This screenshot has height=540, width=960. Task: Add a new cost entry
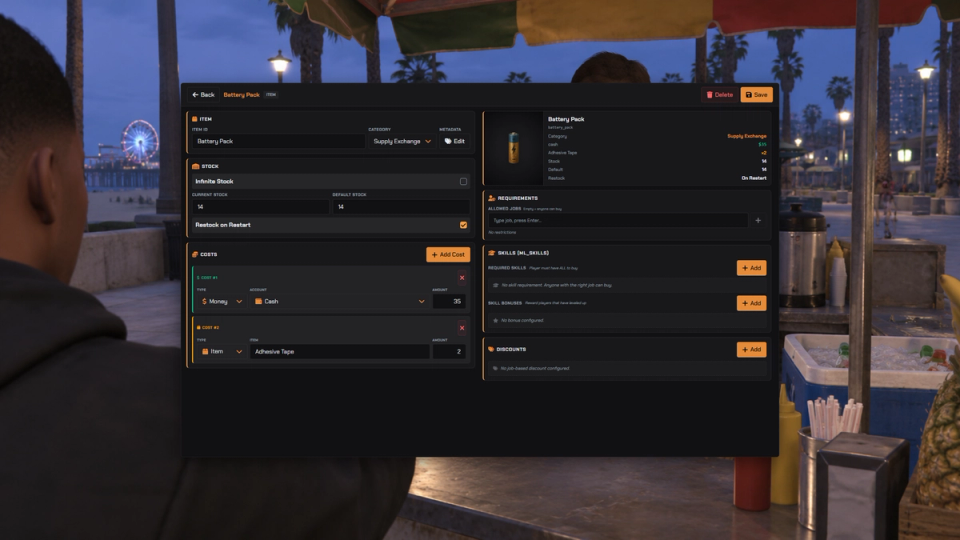(448, 255)
